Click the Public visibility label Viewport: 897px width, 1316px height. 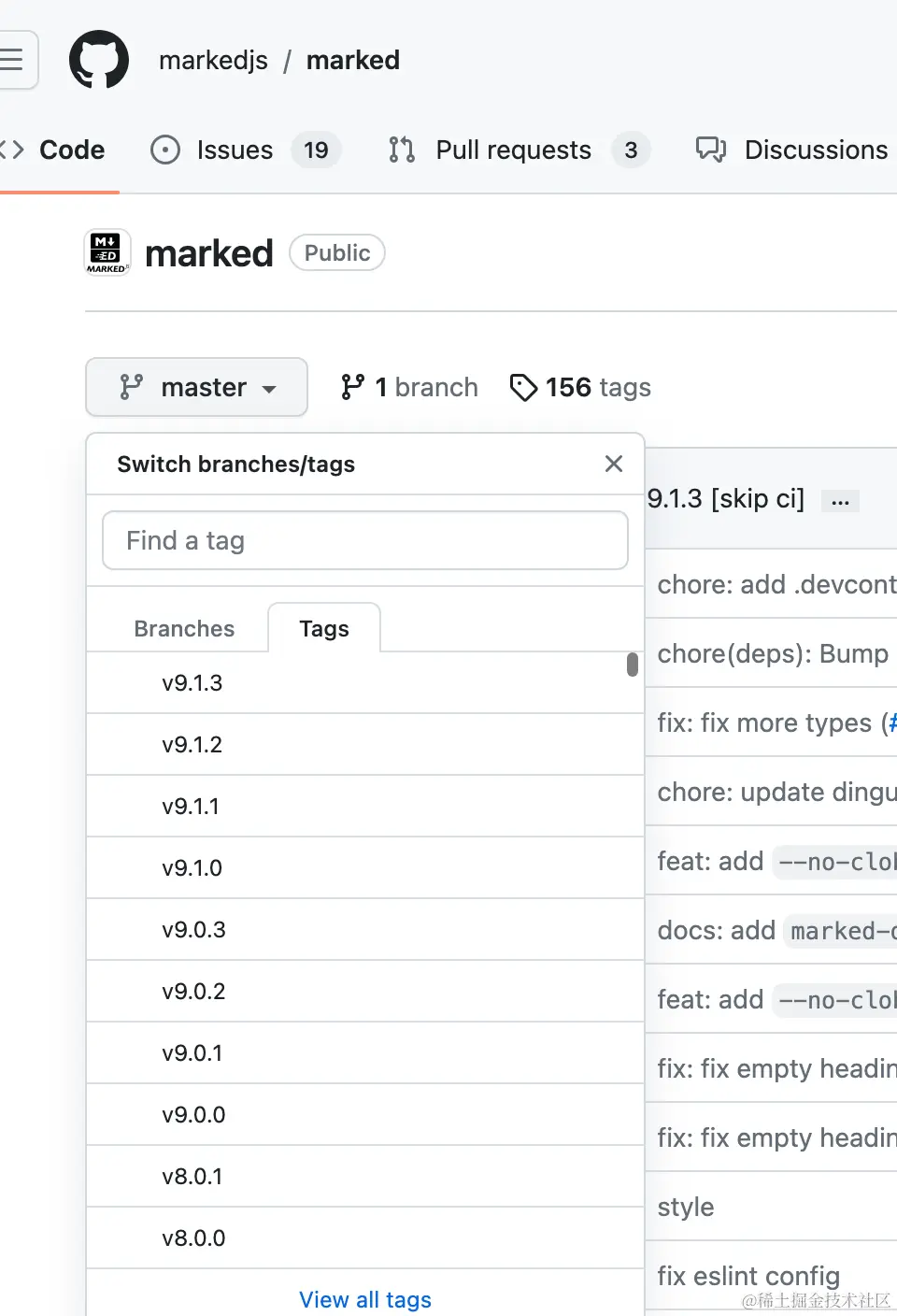coord(337,252)
